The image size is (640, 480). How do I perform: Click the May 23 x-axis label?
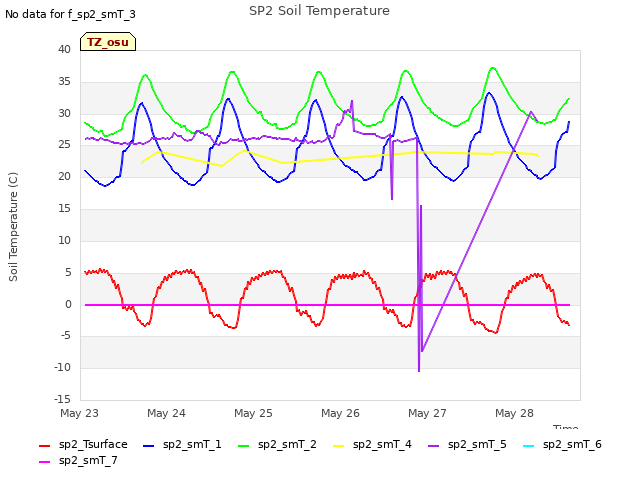click(x=80, y=413)
